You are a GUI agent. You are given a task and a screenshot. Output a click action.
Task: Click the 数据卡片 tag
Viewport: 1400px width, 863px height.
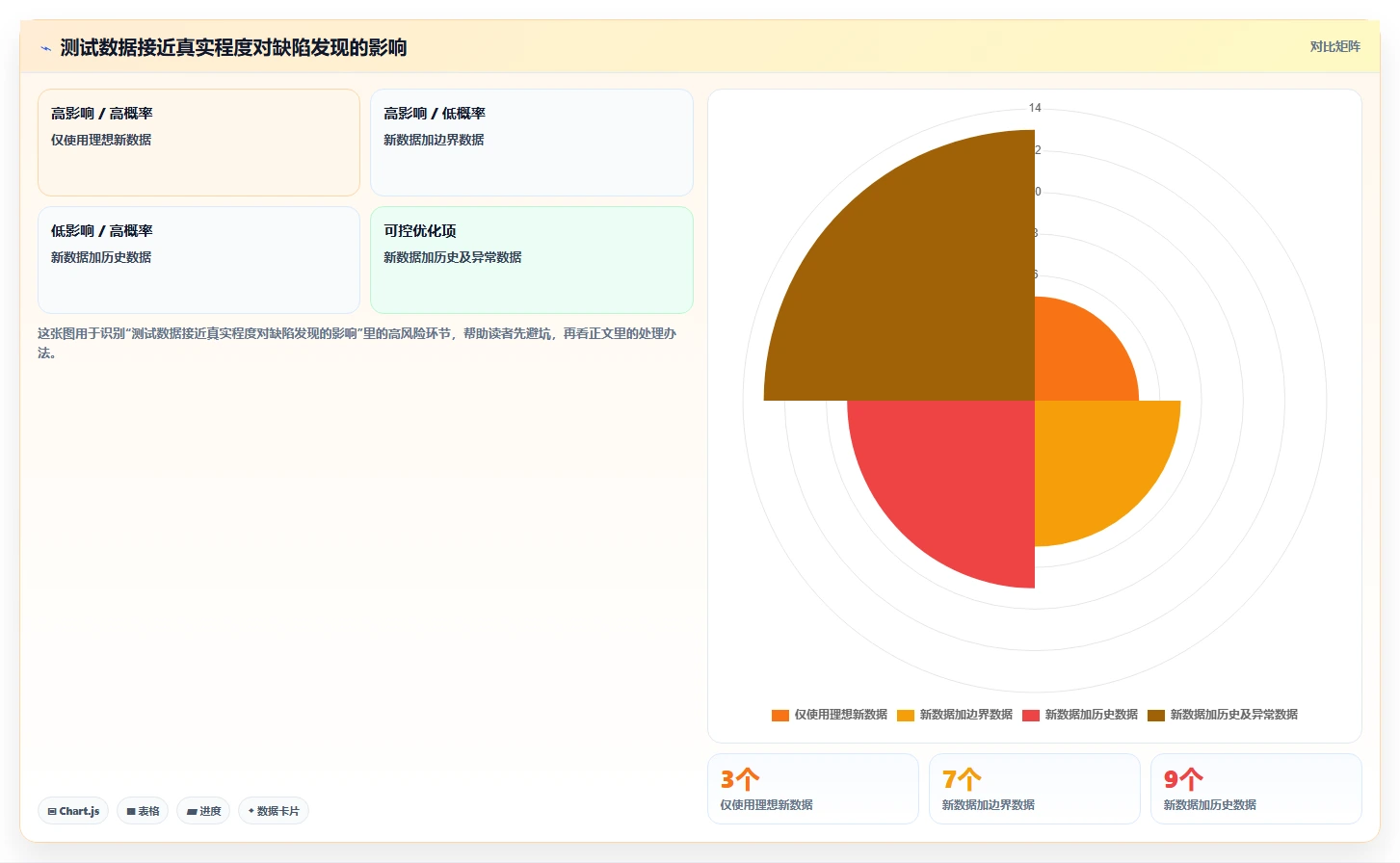[274, 811]
